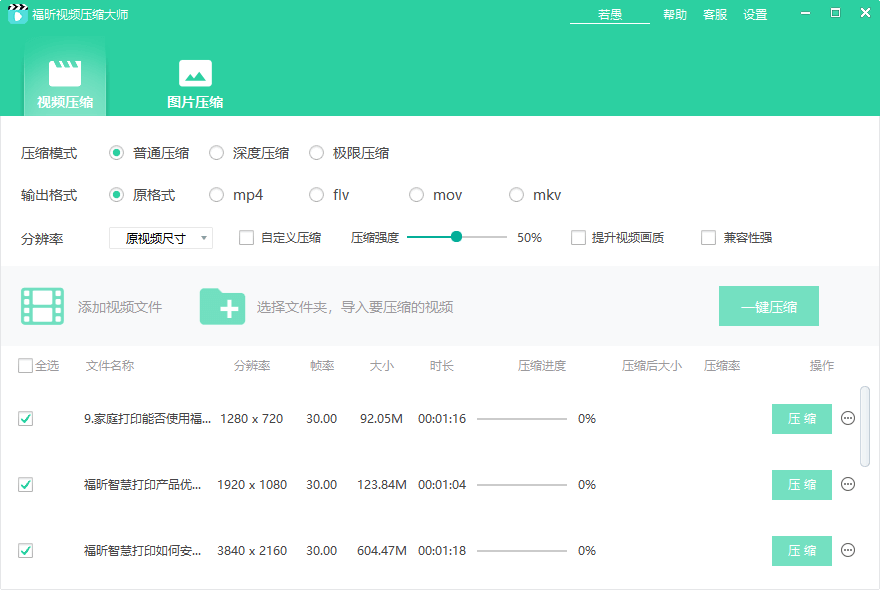Select the 极限压缩 compression mode
The image size is (880, 590).
click(318, 153)
